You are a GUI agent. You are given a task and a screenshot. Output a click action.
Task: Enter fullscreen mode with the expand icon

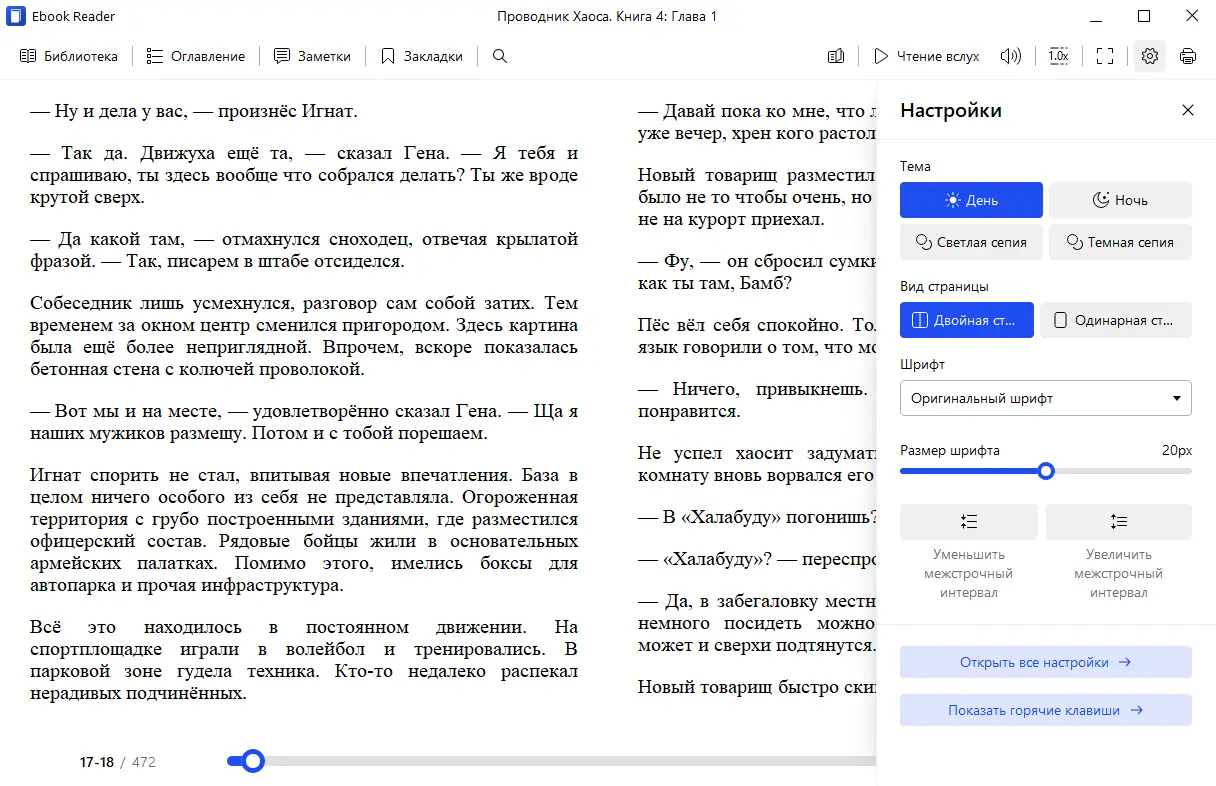tap(1104, 56)
